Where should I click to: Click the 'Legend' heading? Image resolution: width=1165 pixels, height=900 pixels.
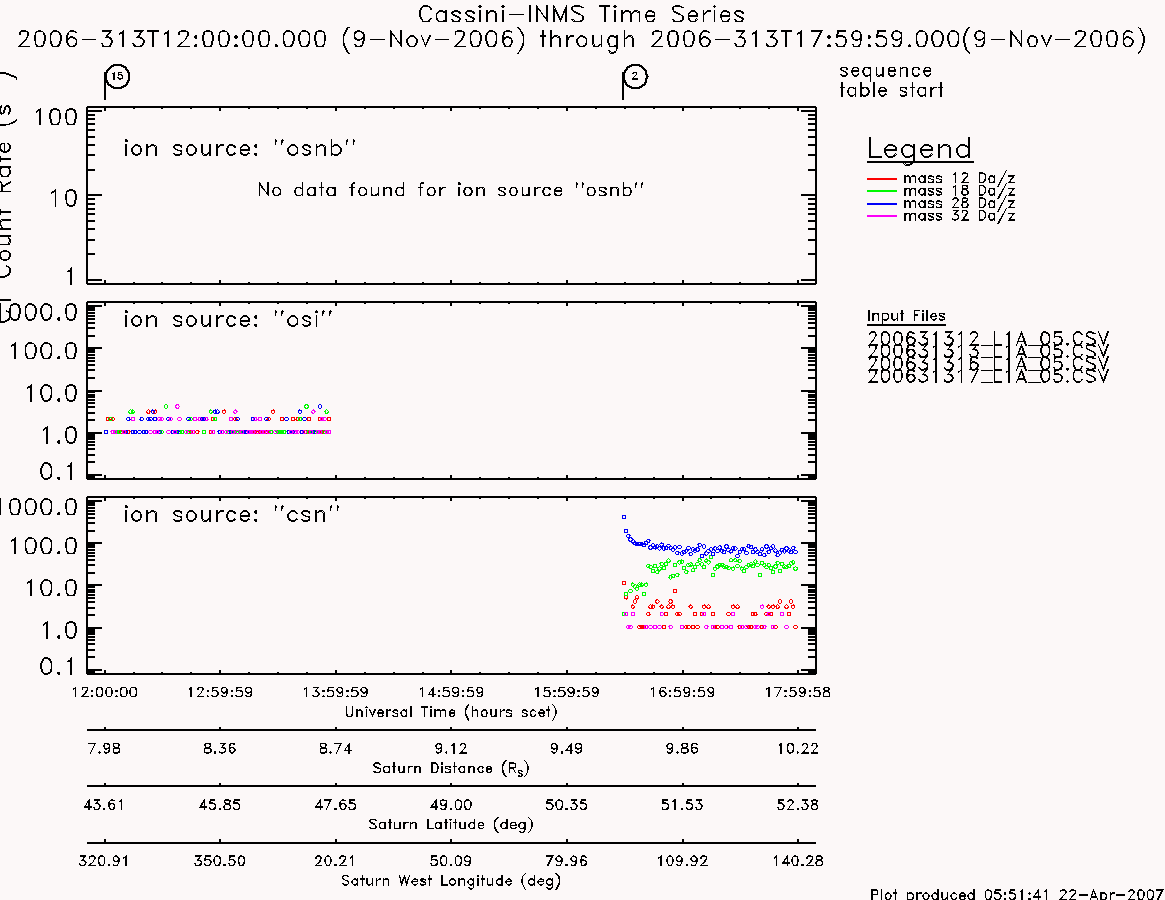[919, 149]
